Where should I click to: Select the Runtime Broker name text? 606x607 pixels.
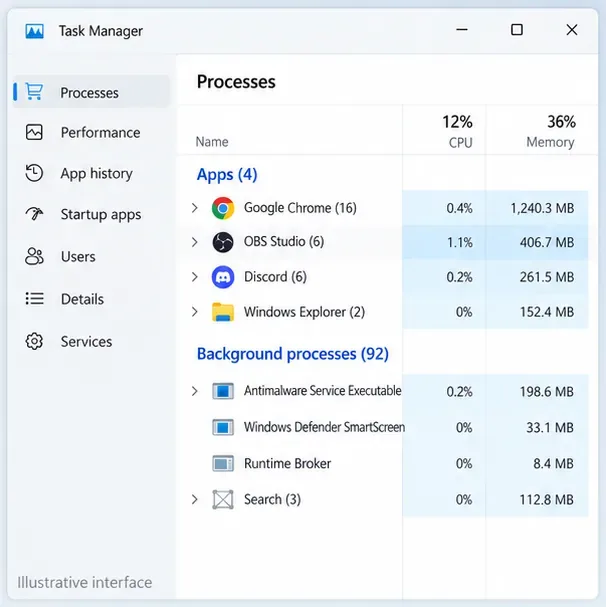click(x=287, y=463)
